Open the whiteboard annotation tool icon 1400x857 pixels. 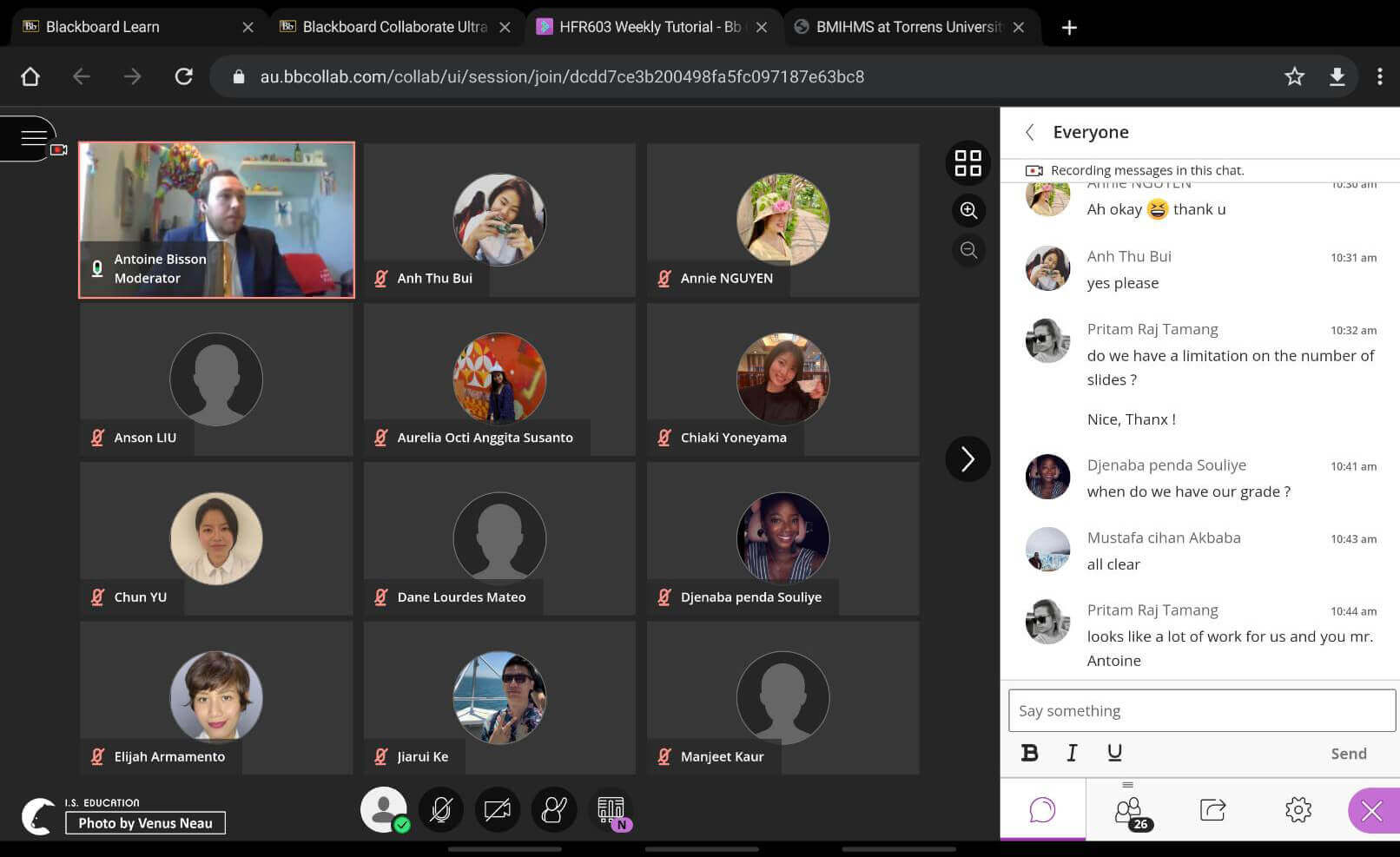coord(611,810)
